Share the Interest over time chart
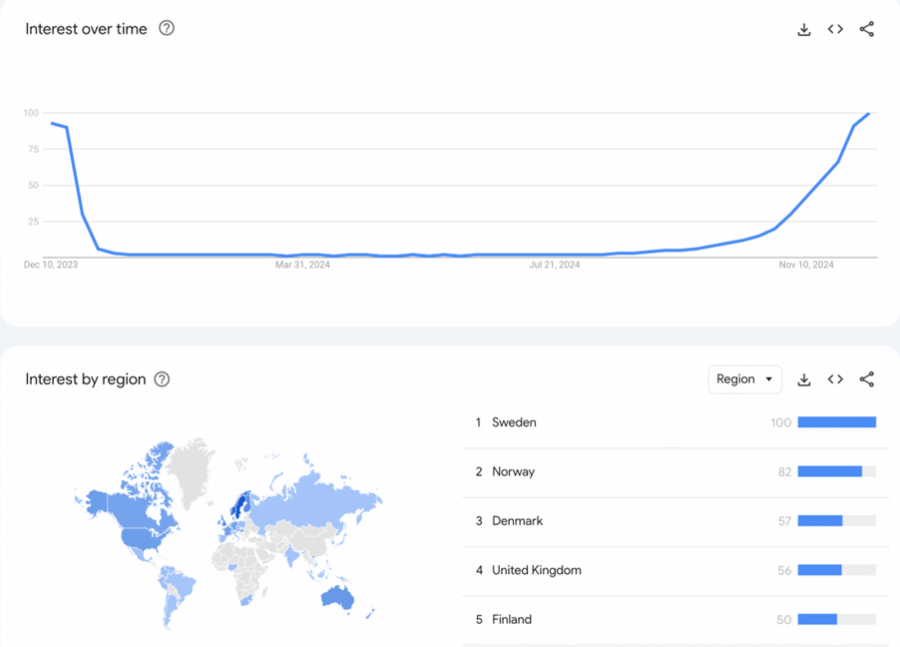The image size is (900, 647). tap(867, 29)
